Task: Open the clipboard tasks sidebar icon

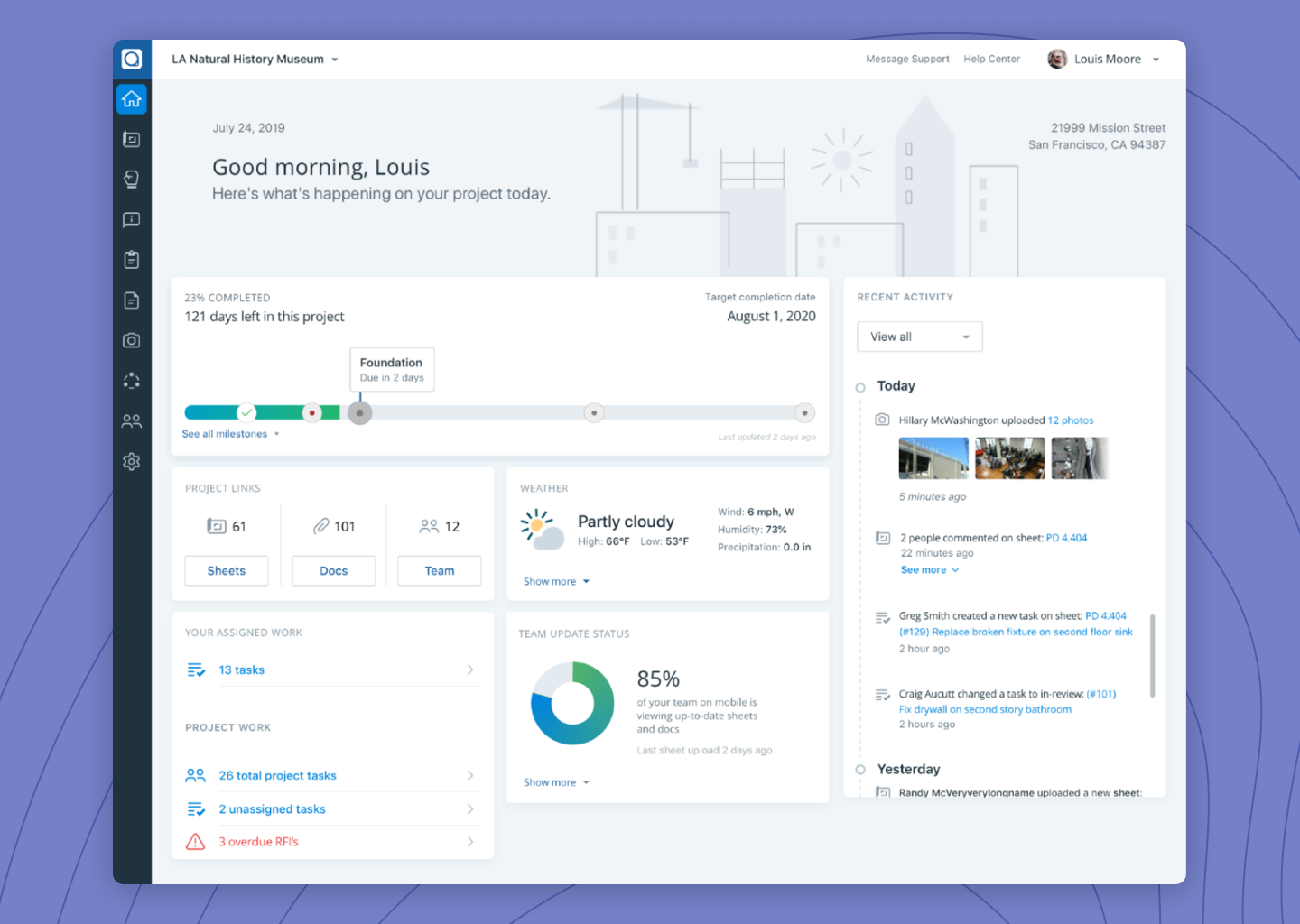Action: coord(132,260)
